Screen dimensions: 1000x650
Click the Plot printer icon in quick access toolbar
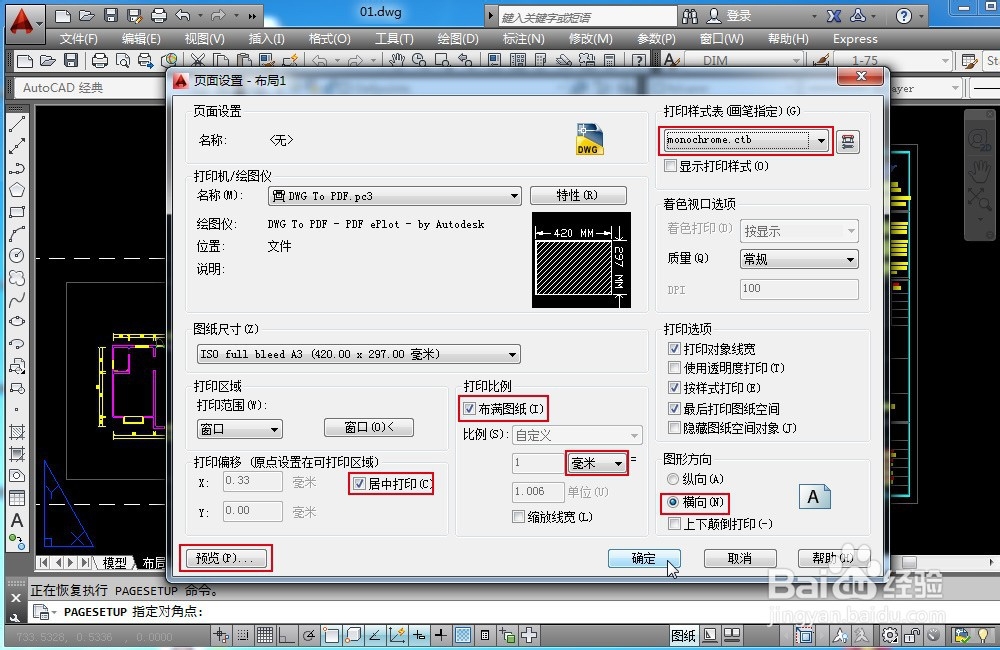point(158,15)
